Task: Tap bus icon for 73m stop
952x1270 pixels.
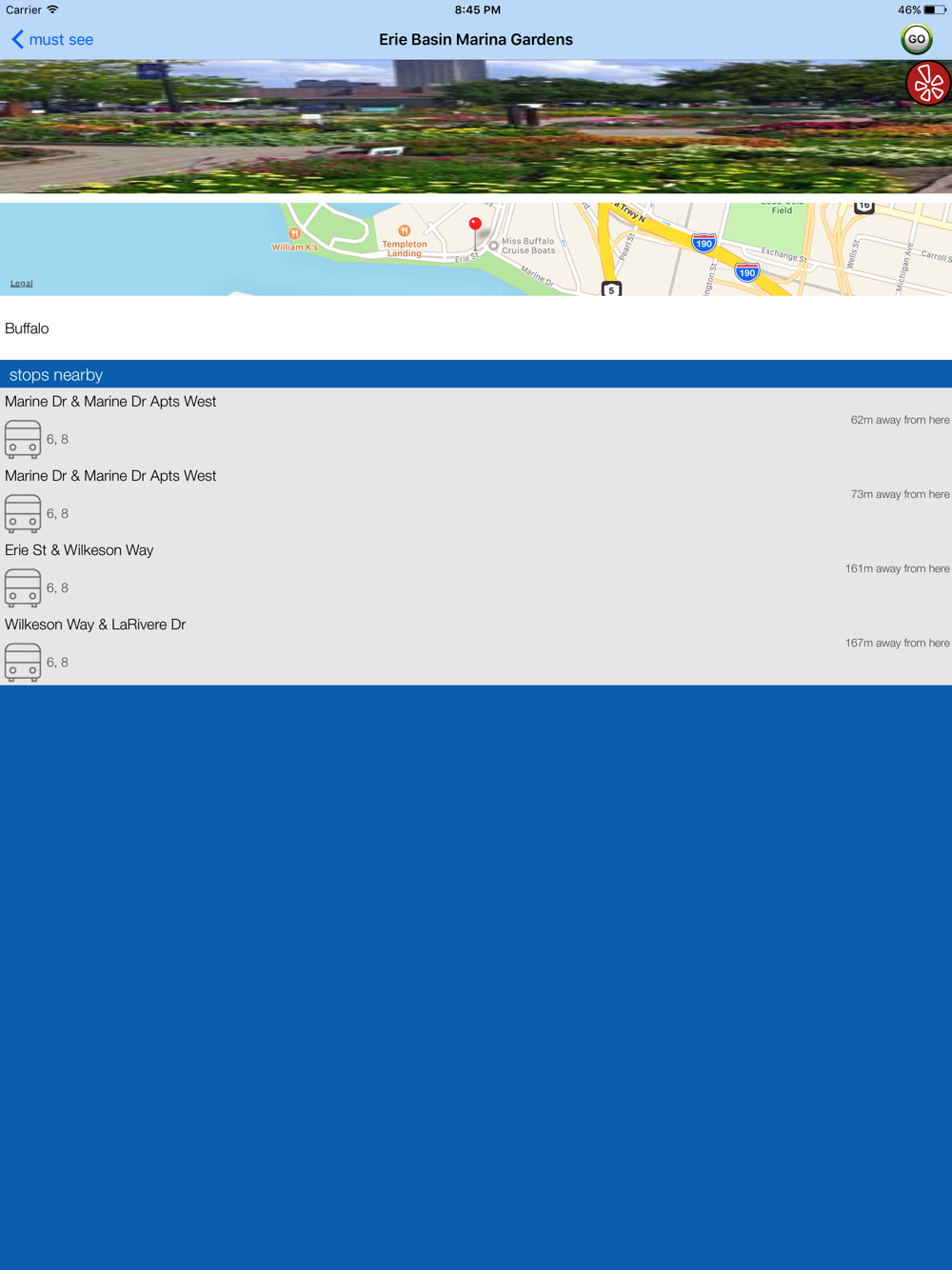Action: coord(23,513)
